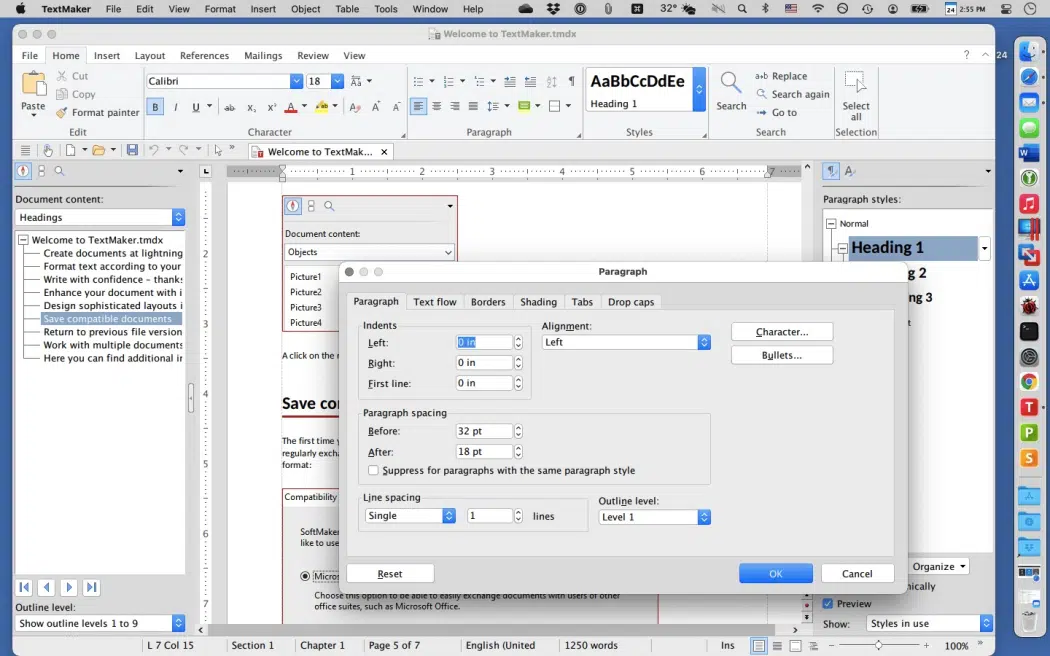The width and height of the screenshot is (1050, 656).
Task: Open the Line spacing Single dropdown
Action: click(x=449, y=516)
